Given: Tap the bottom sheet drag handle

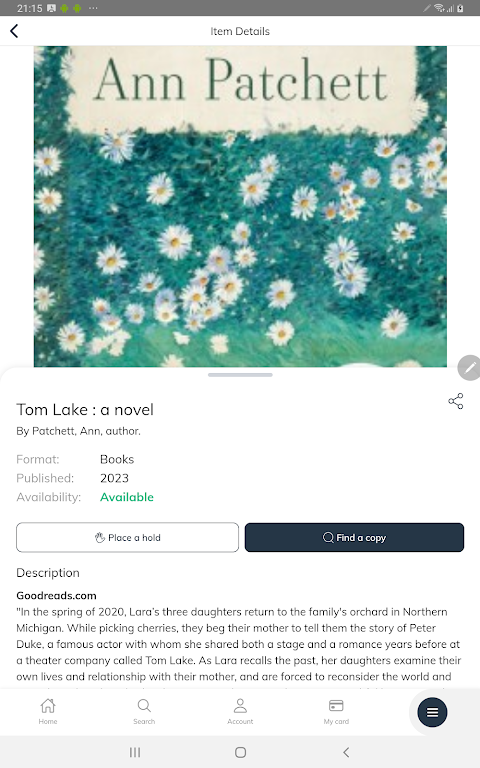Looking at the screenshot, I should click(240, 375).
